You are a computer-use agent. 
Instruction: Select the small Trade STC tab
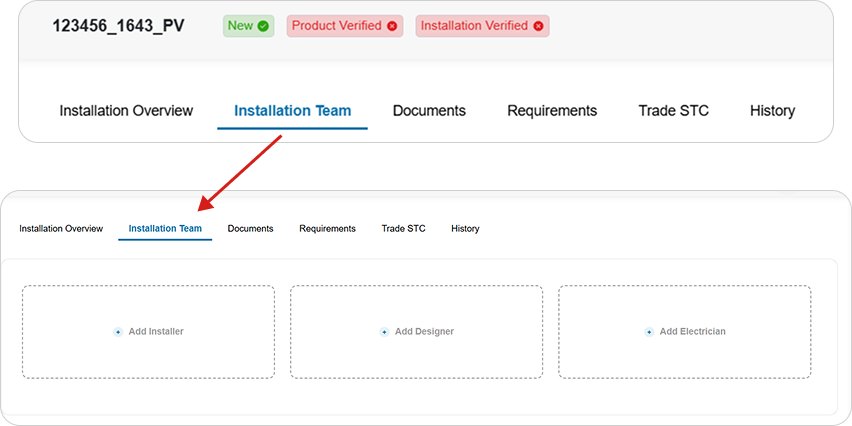[404, 229]
